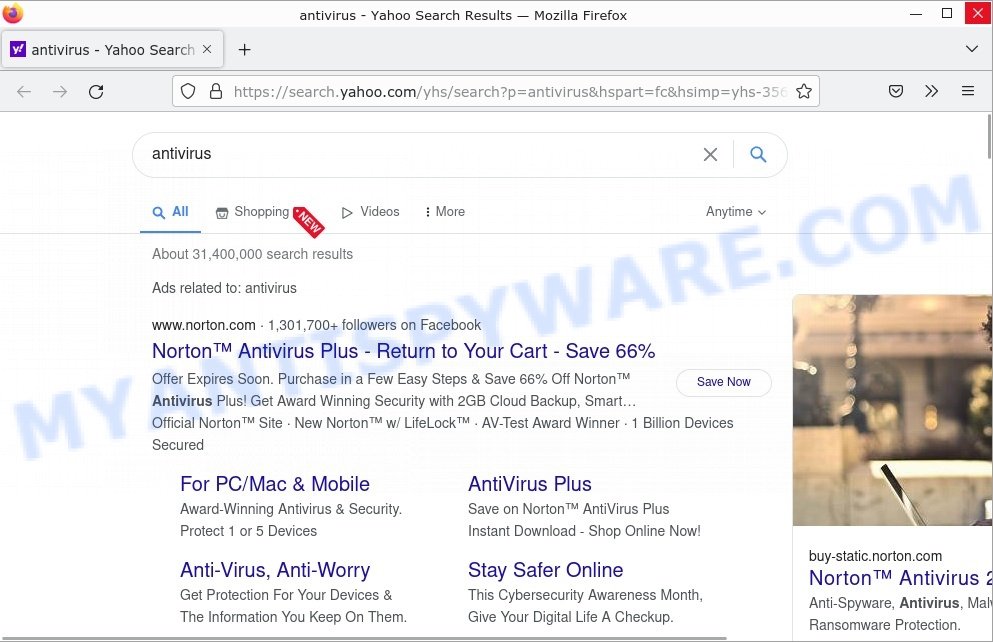
Task: Show more toolbar tools overflow
Action: [x=931, y=91]
